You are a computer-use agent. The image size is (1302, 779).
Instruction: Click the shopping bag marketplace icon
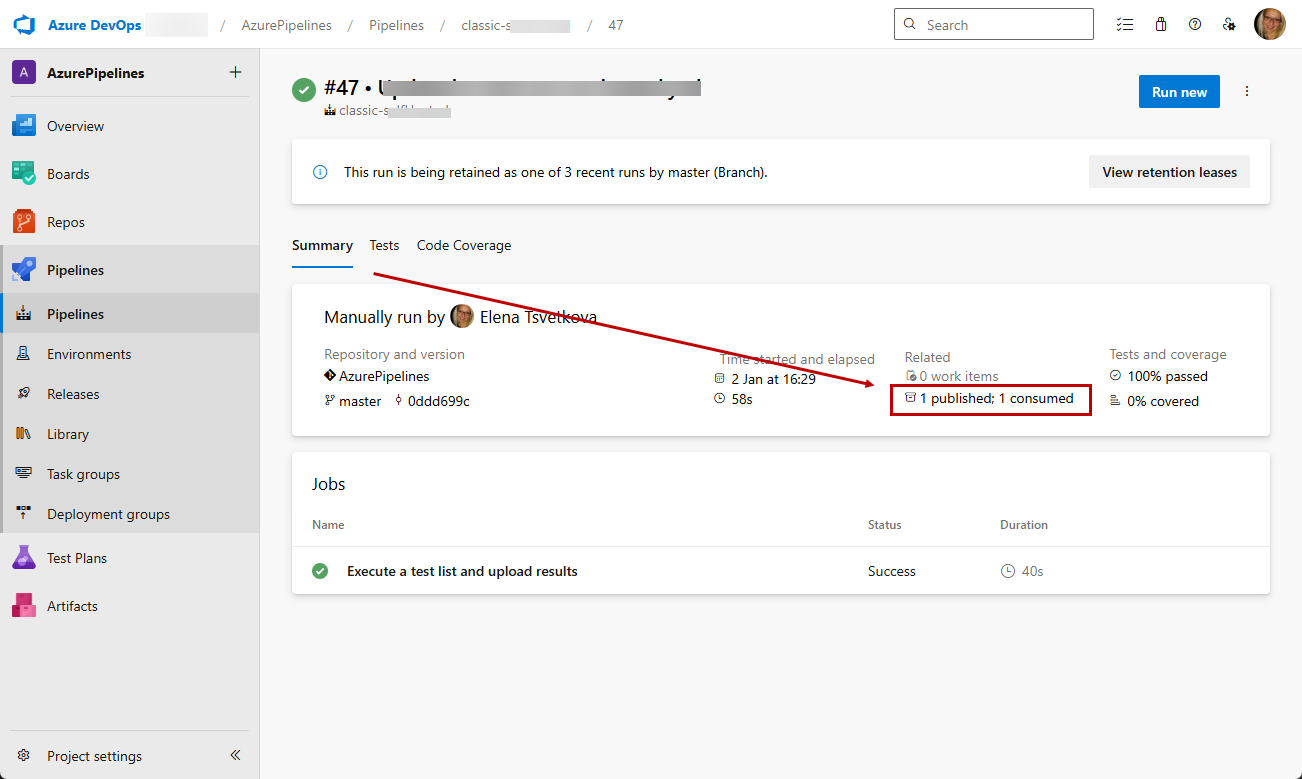tap(1160, 25)
